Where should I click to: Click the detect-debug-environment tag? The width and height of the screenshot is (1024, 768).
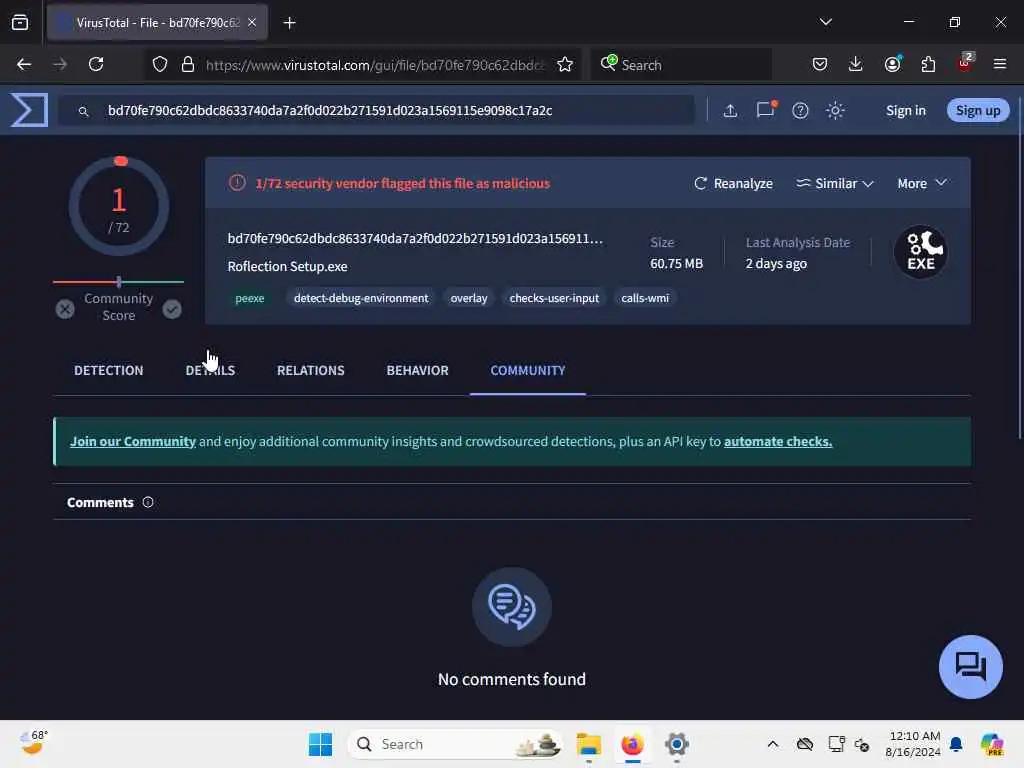(x=361, y=298)
